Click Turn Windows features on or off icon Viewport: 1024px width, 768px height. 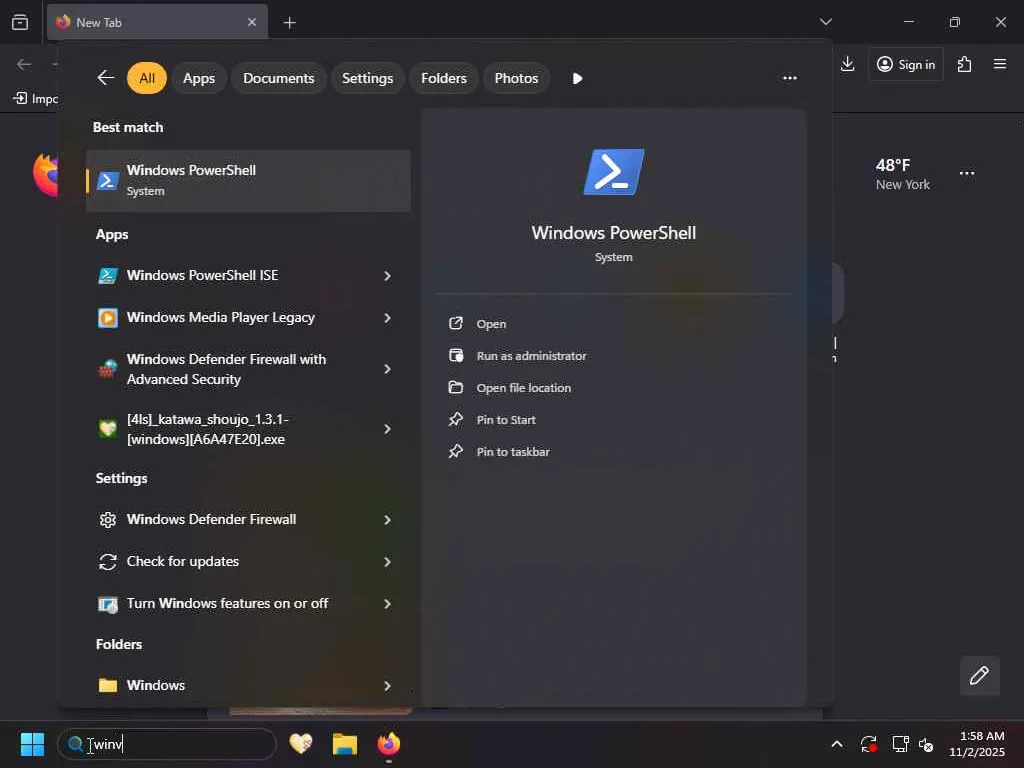[x=108, y=604]
